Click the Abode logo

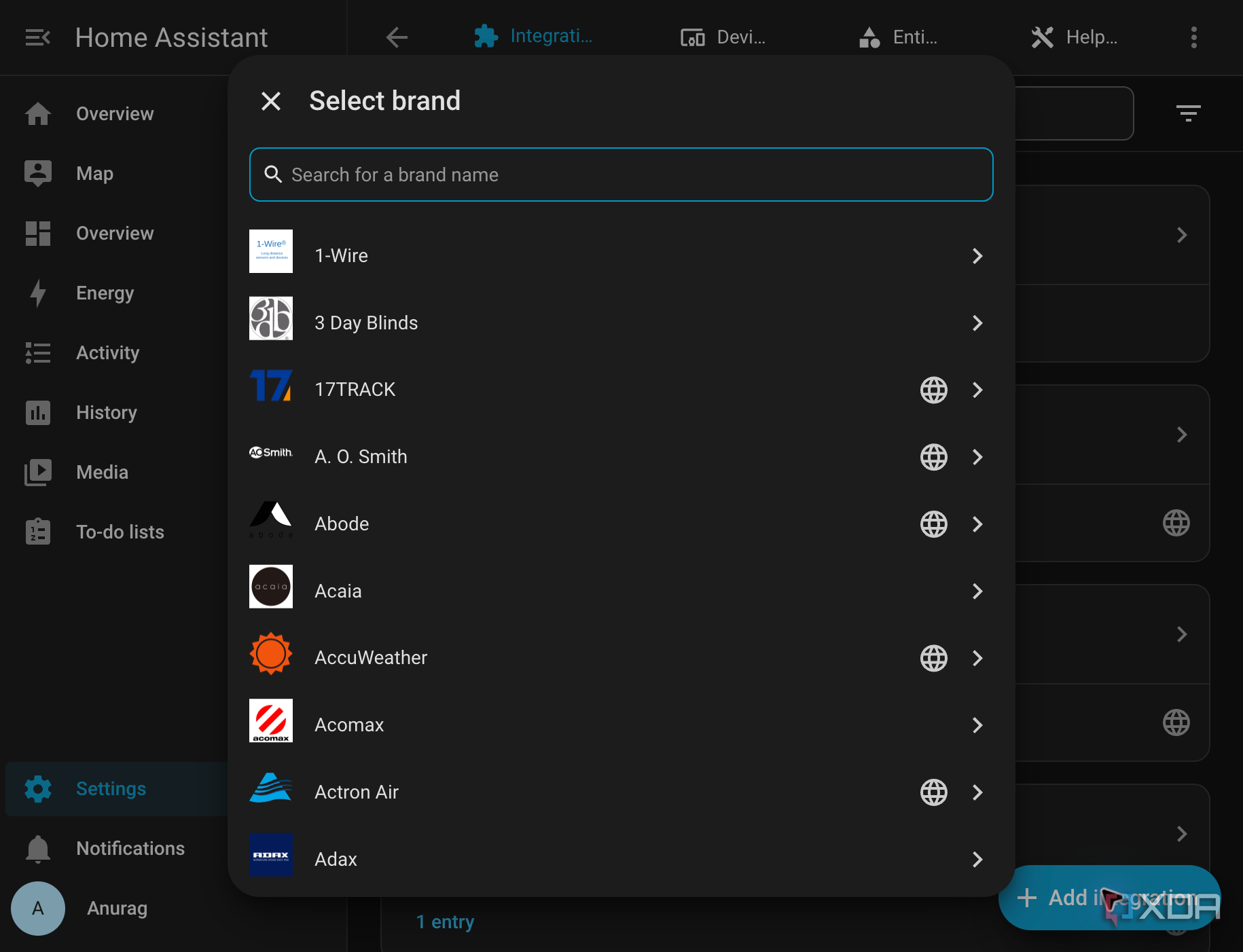(x=271, y=519)
